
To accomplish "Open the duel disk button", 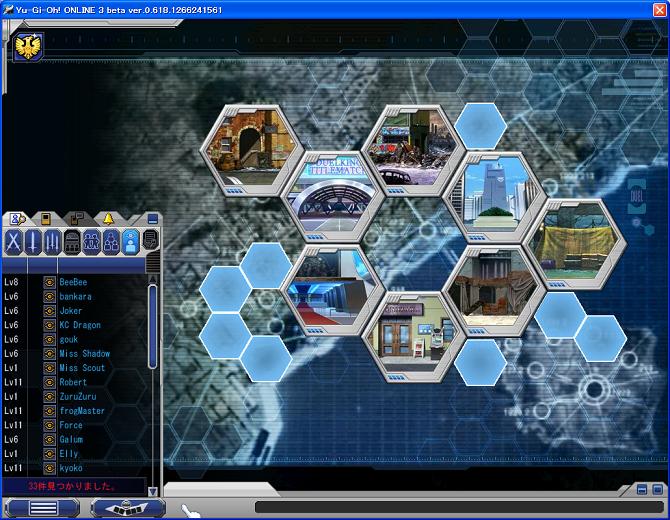I will coord(127,508).
